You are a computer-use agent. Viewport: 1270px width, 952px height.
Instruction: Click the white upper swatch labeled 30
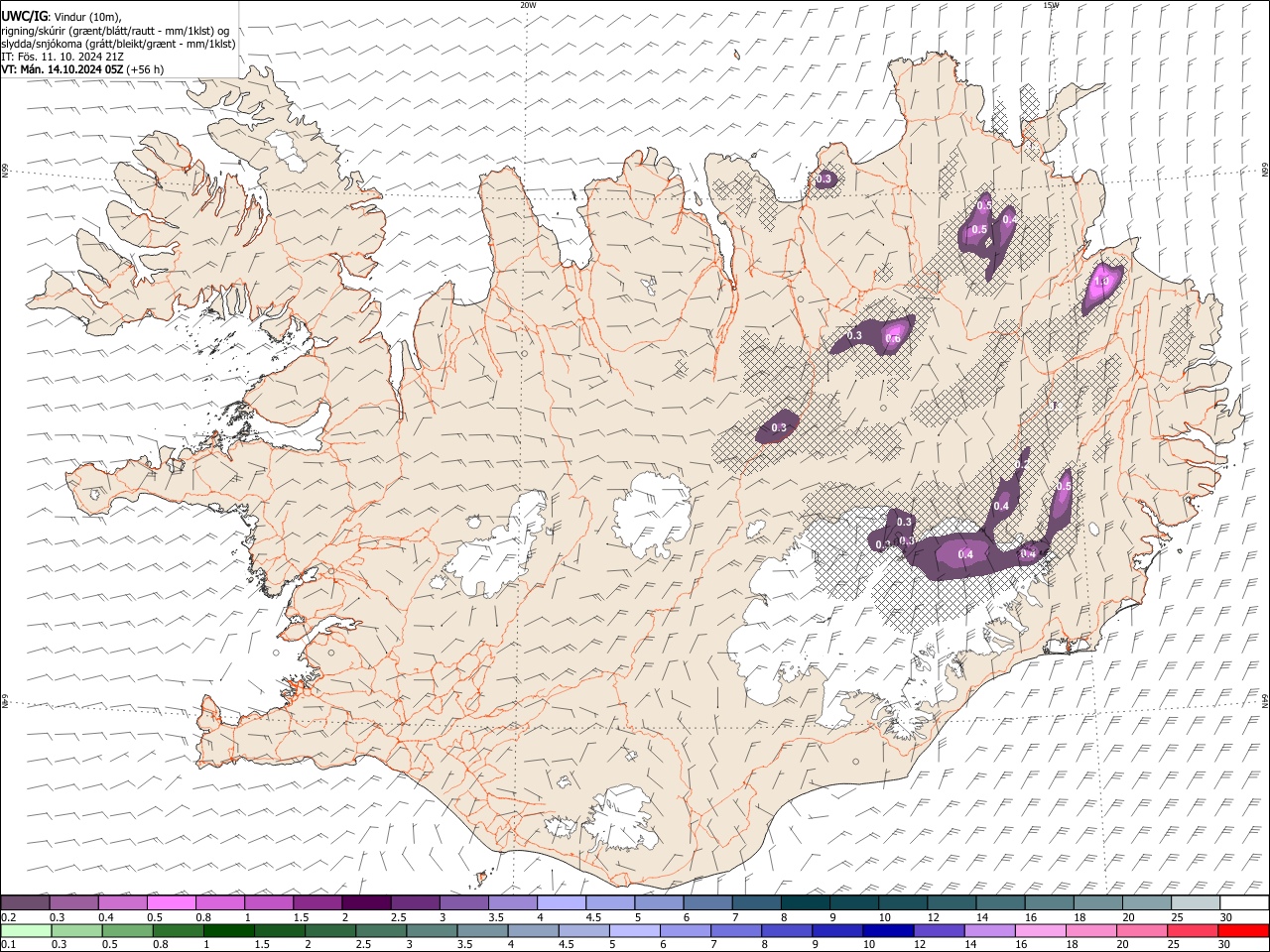[x=1243, y=902]
